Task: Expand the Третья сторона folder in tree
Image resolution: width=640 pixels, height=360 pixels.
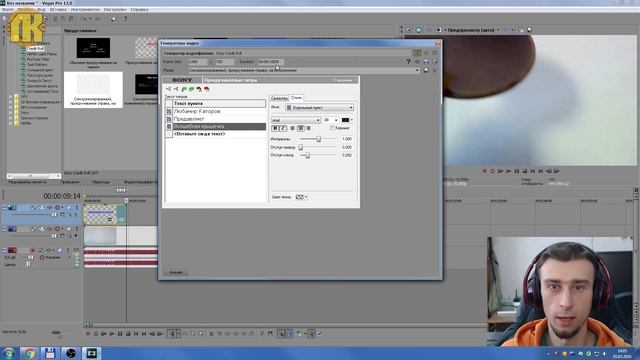Action: [x=11, y=118]
